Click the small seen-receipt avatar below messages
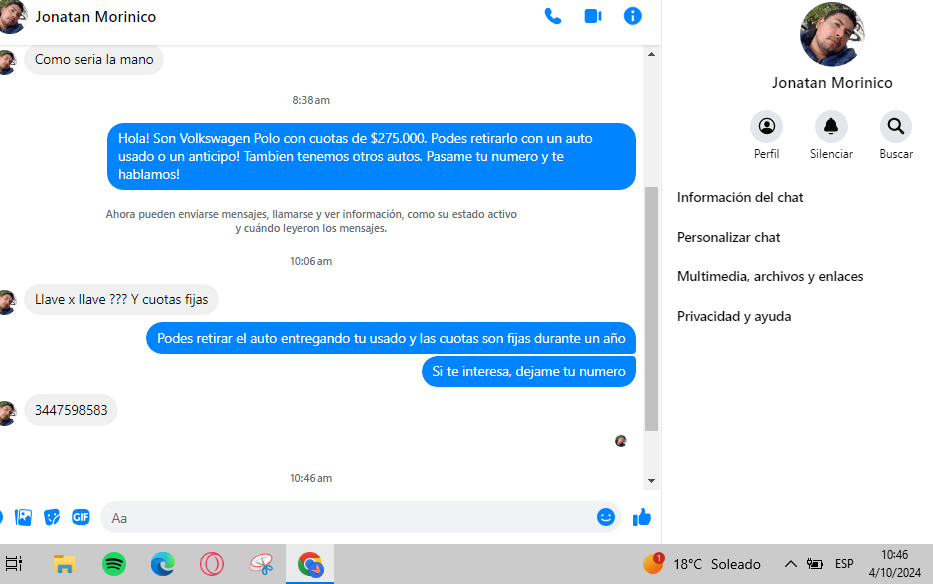Viewport: 933px width, 584px height. tap(621, 441)
